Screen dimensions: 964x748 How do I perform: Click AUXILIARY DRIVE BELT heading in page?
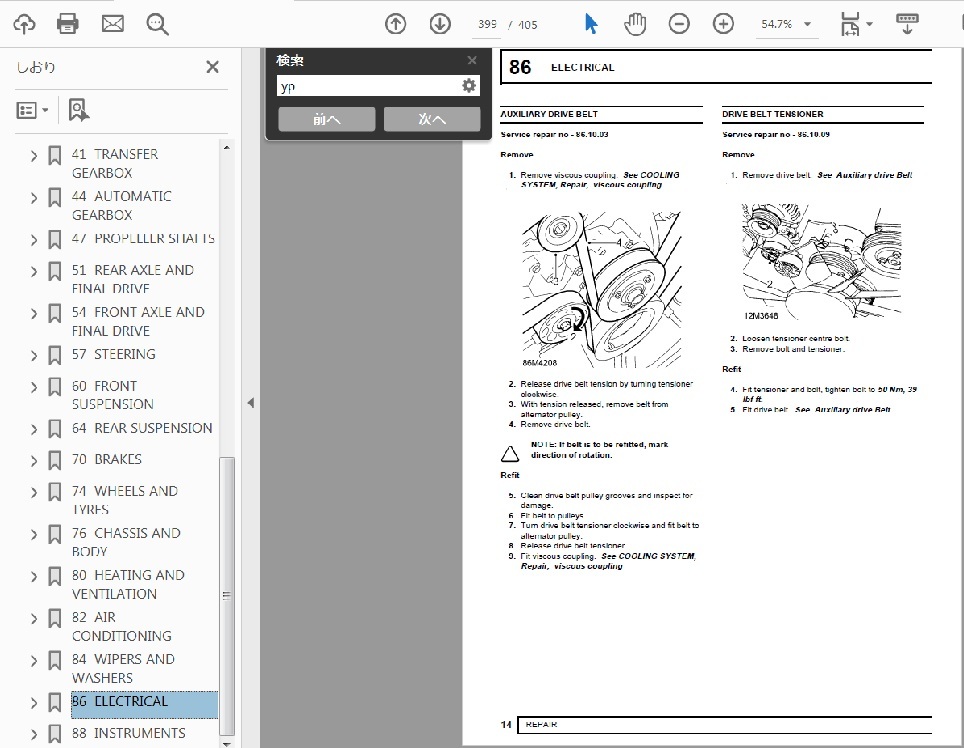pyautogui.click(x=549, y=114)
